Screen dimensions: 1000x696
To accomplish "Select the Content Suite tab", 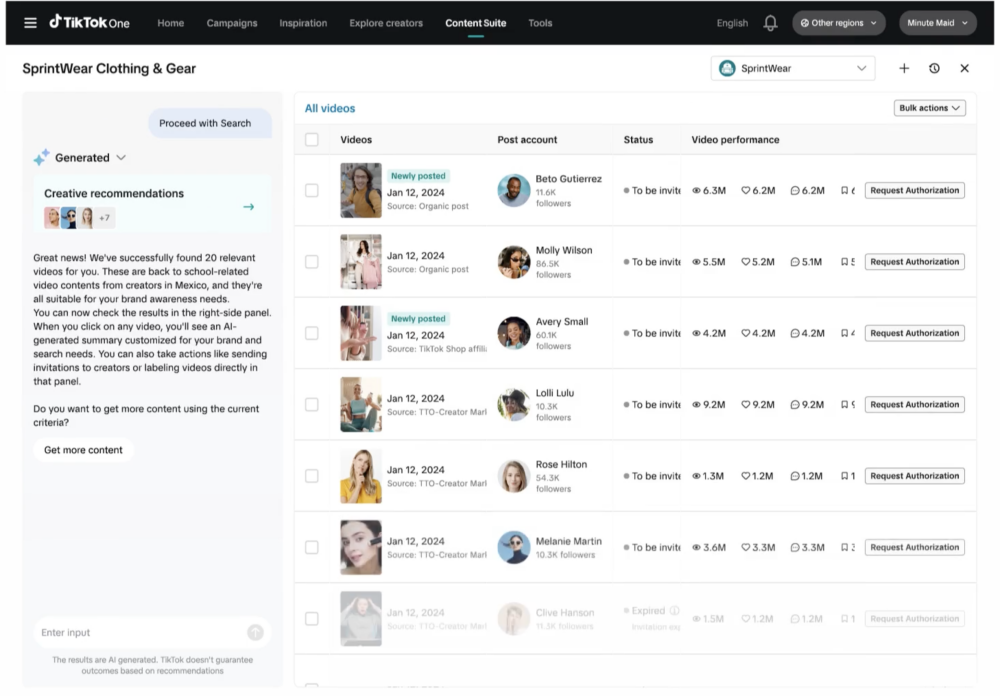I will pos(476,23).
